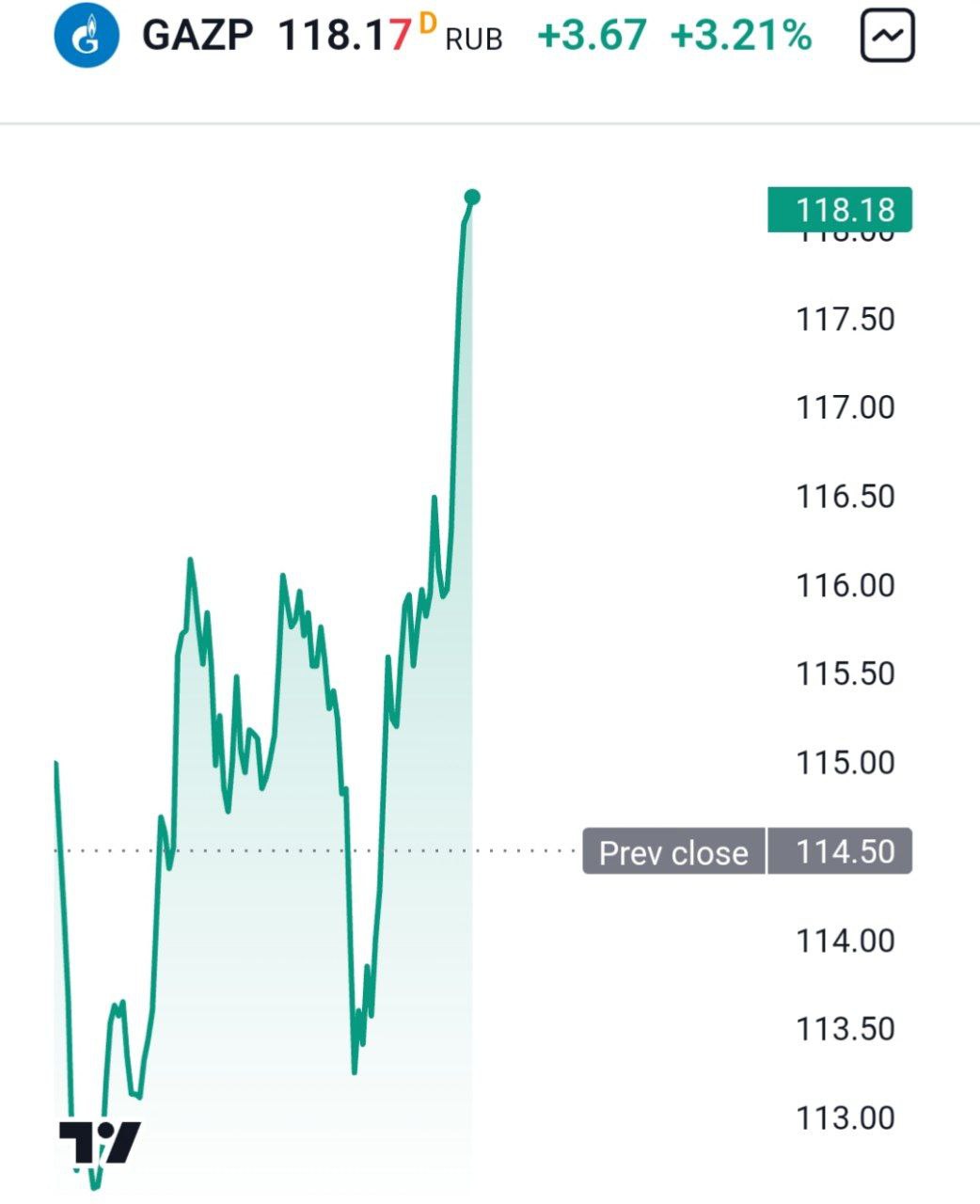This screenshot has height=1204, width=980.
Task: Click the Gazprom logo icon
Action: 87,38
